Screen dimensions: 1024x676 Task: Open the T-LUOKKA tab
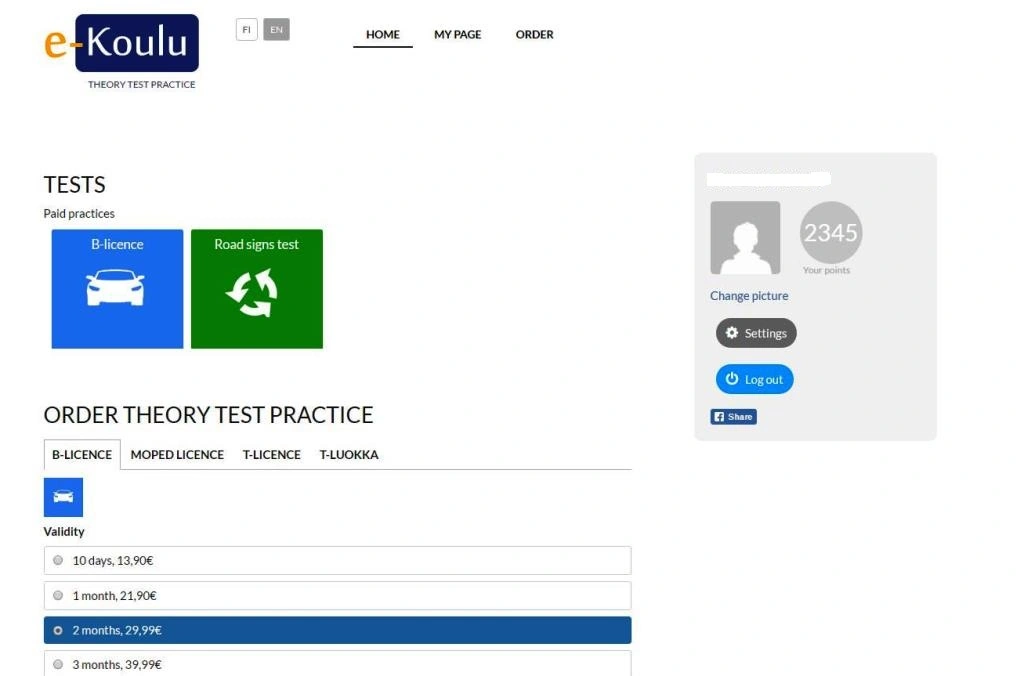(349, 454)
